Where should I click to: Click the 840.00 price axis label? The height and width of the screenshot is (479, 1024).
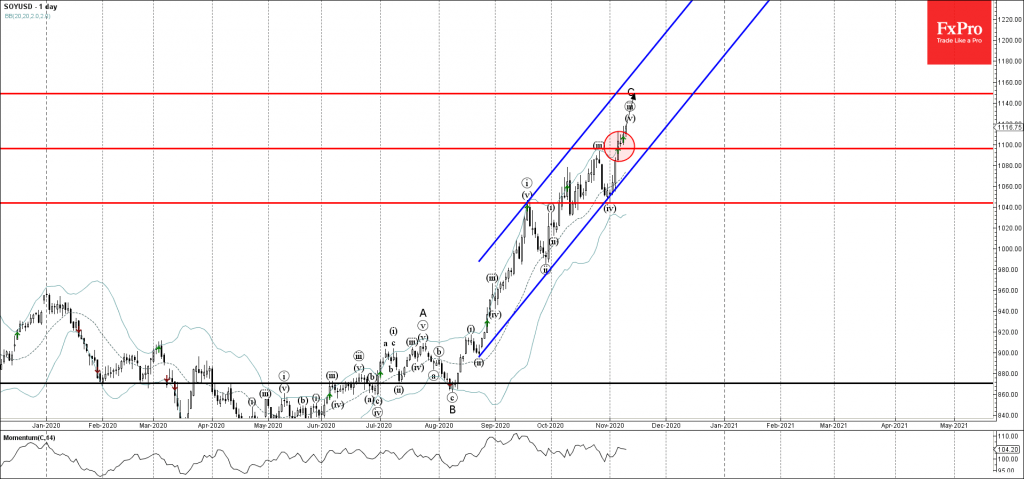[x=1008, y=415]
